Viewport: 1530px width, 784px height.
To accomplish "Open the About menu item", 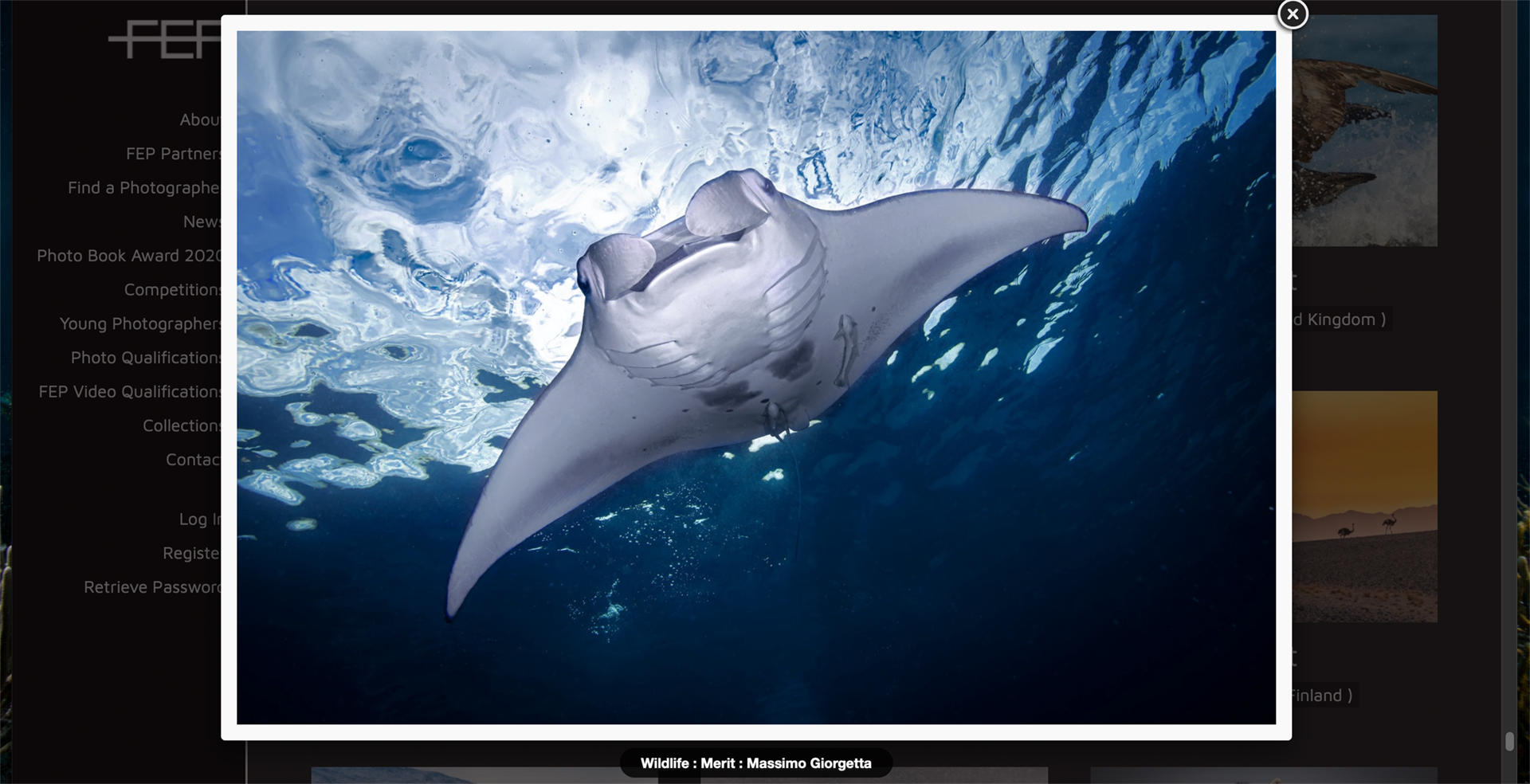I will click(199, 120).
